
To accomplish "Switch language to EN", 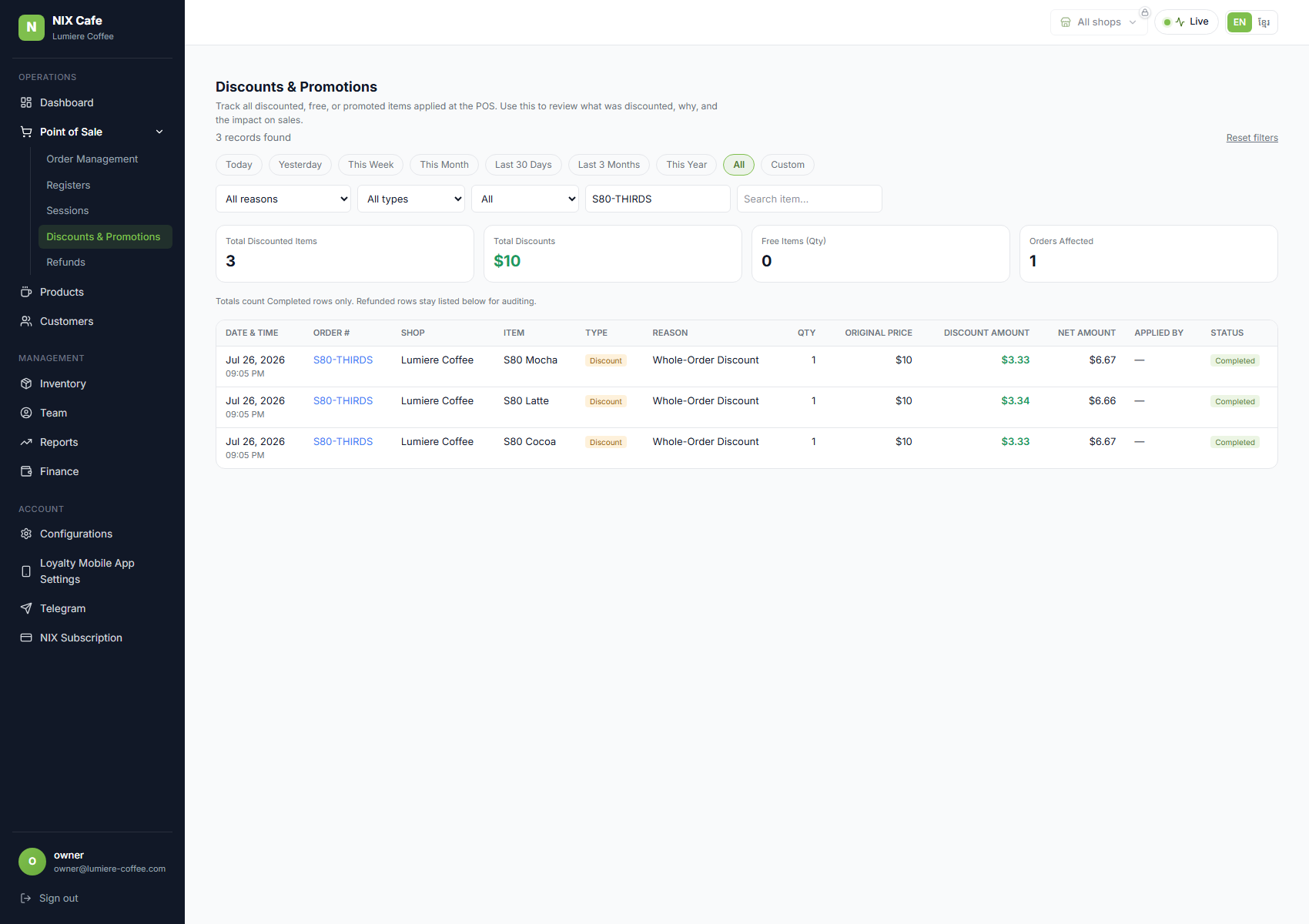I will [x=1239, y=22].
